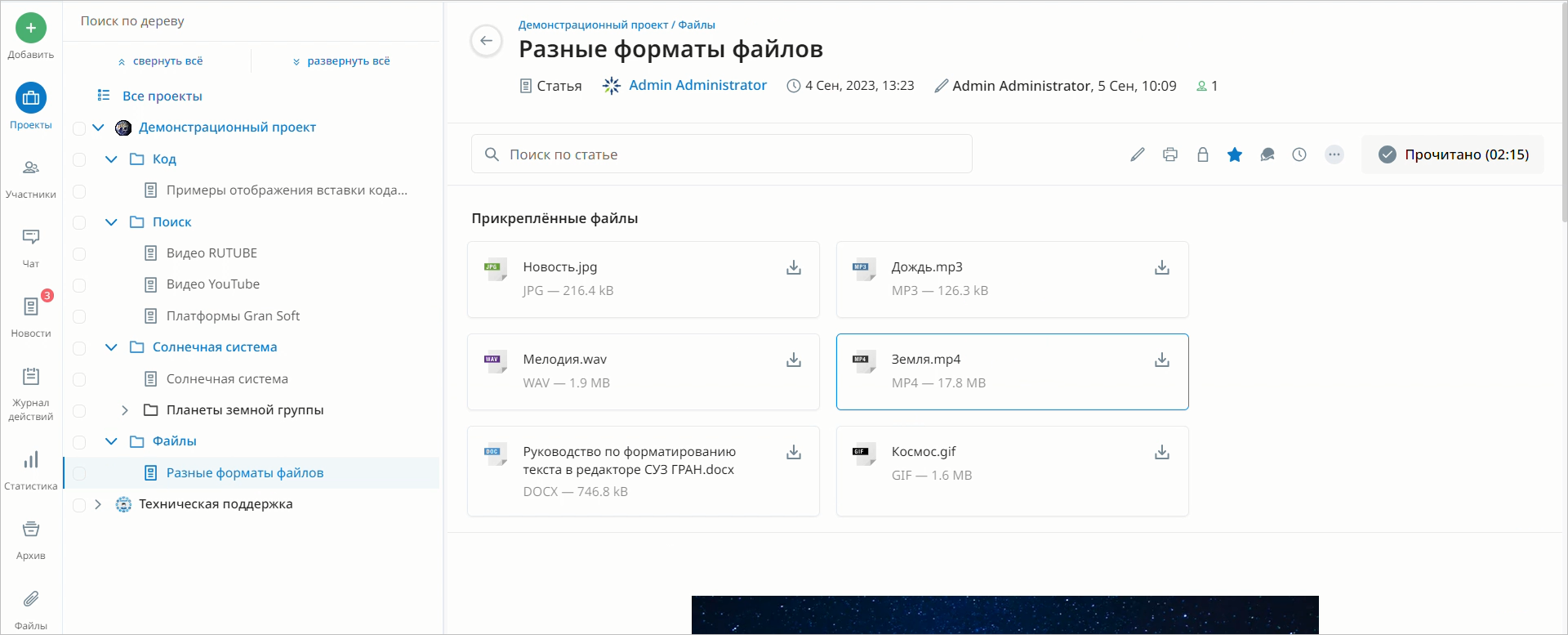This screenshot has width=1568, height=635.
Task: Expand the Техническая поддержка project
Action: 98,504
